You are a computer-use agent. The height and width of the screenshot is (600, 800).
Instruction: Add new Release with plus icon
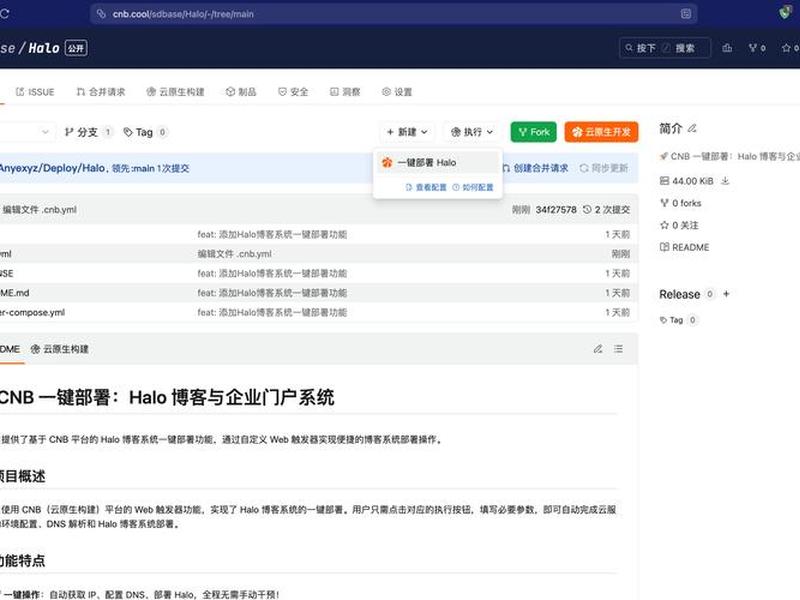pyautogui.click(x=727, y=294)
